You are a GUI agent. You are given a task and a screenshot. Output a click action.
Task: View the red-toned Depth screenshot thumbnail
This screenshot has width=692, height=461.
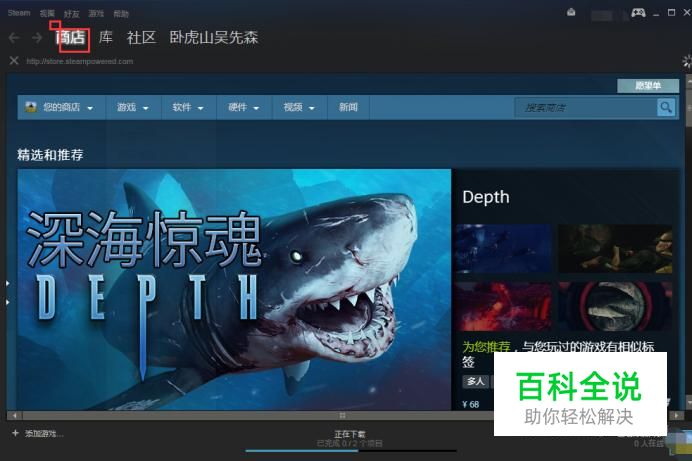[504, 306]
